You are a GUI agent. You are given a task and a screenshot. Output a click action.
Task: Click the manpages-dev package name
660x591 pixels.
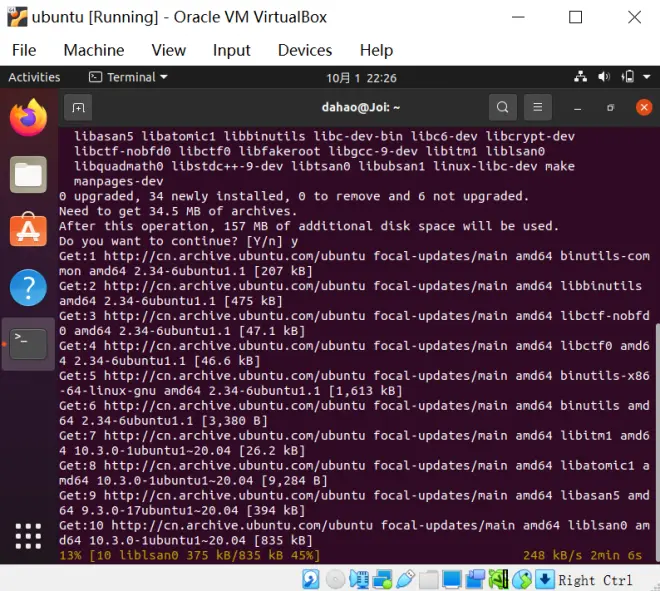119,181
